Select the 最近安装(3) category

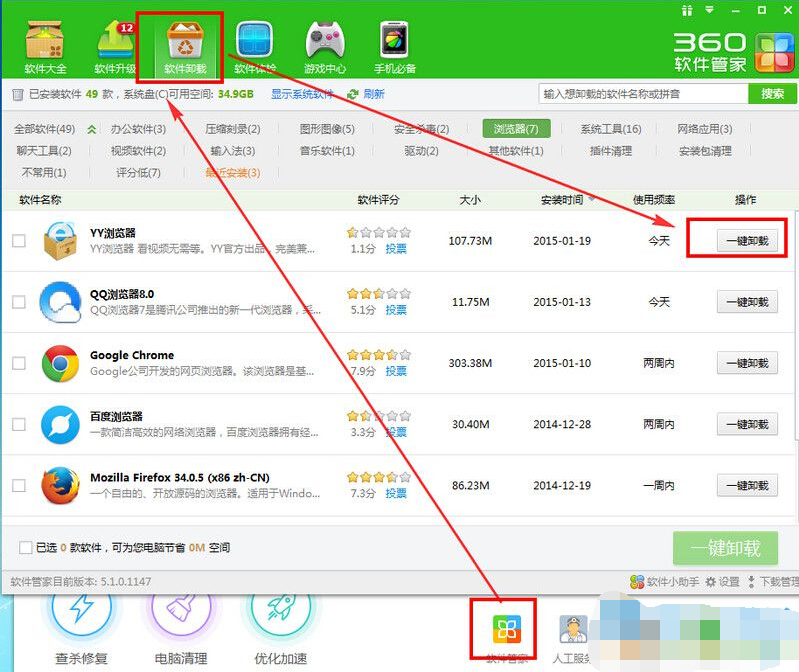coord(233,173)
